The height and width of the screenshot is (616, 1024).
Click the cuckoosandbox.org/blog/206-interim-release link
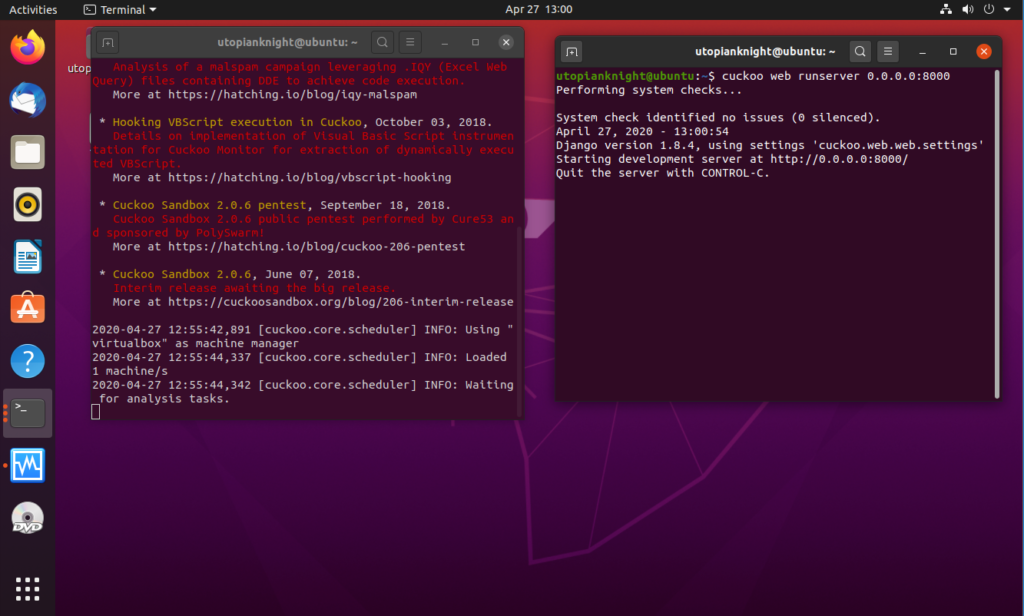click(341, 302)
